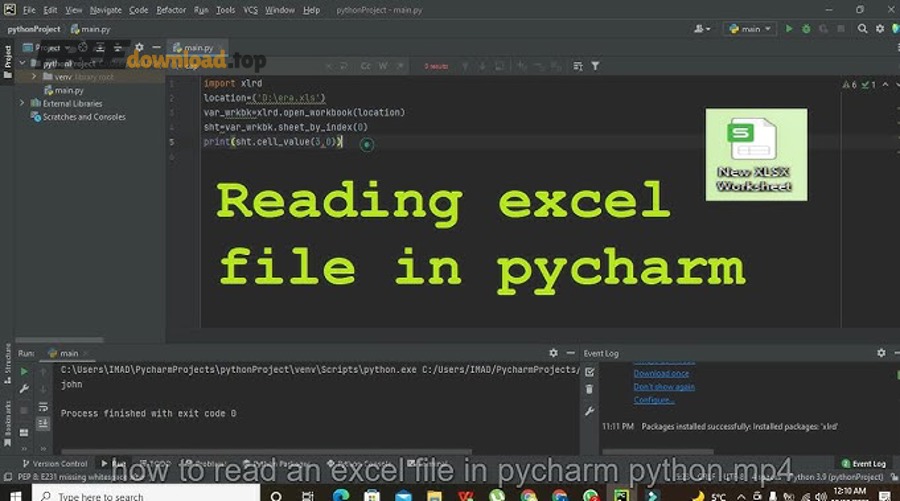Expand the venv folder in project tree
The height and width of the screenshot is (501, 900).
tap(34, 76)
